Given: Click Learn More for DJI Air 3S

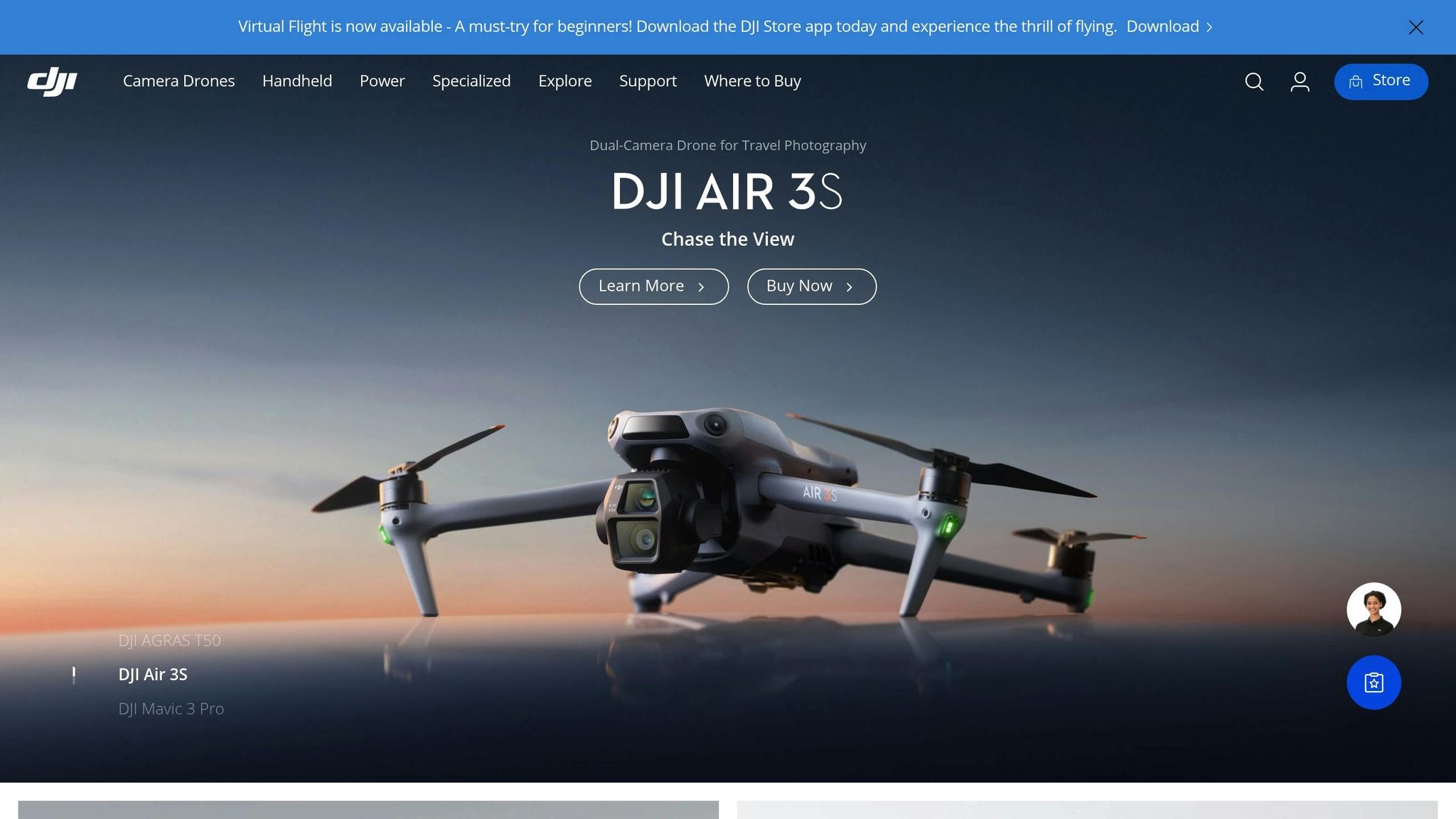Looking at the screenshot, I should pos(653,287).
